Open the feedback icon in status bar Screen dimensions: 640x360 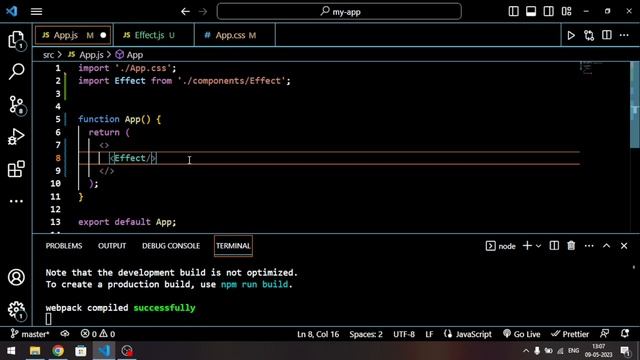coord(605,334)
